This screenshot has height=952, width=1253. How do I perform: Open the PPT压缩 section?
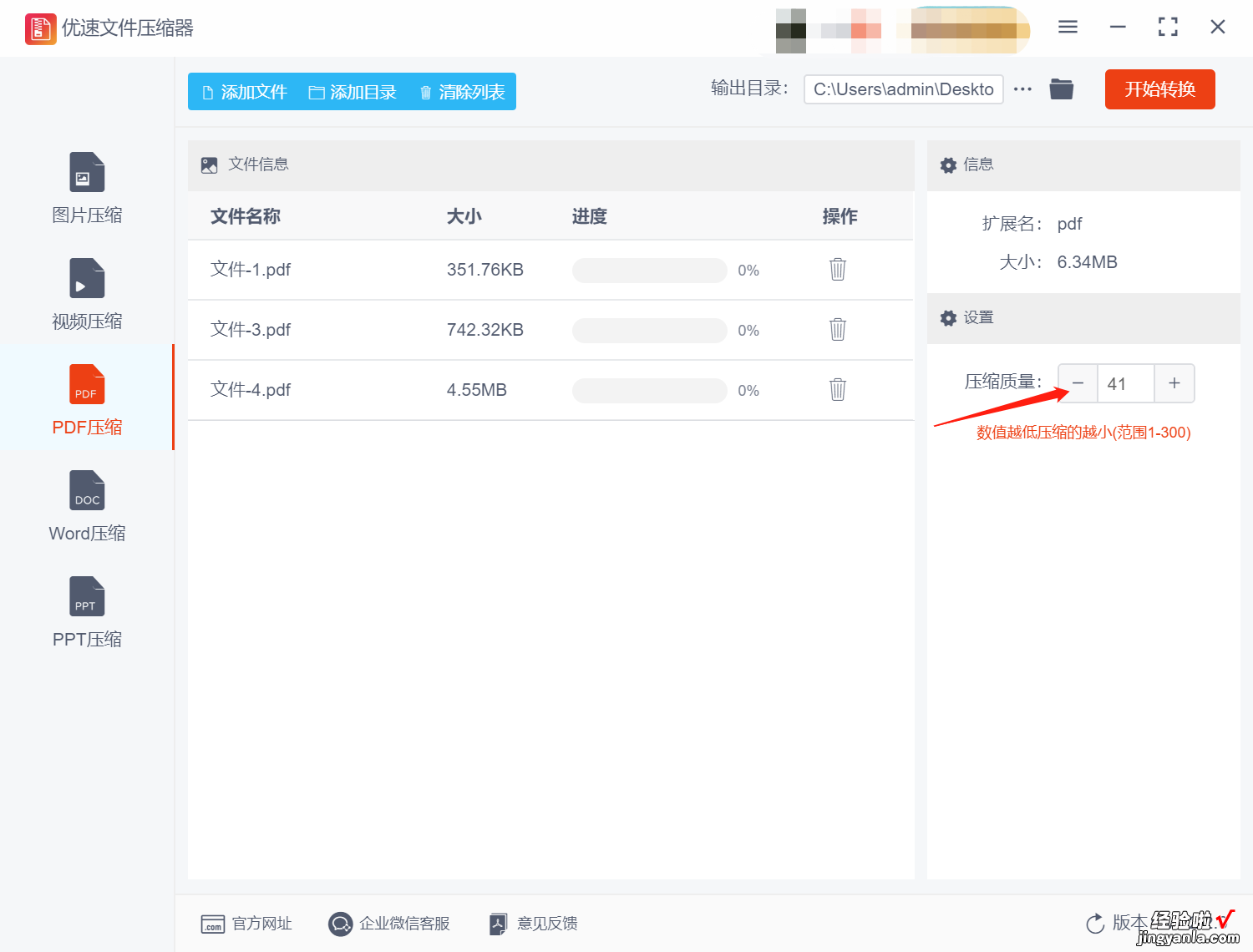87,613
